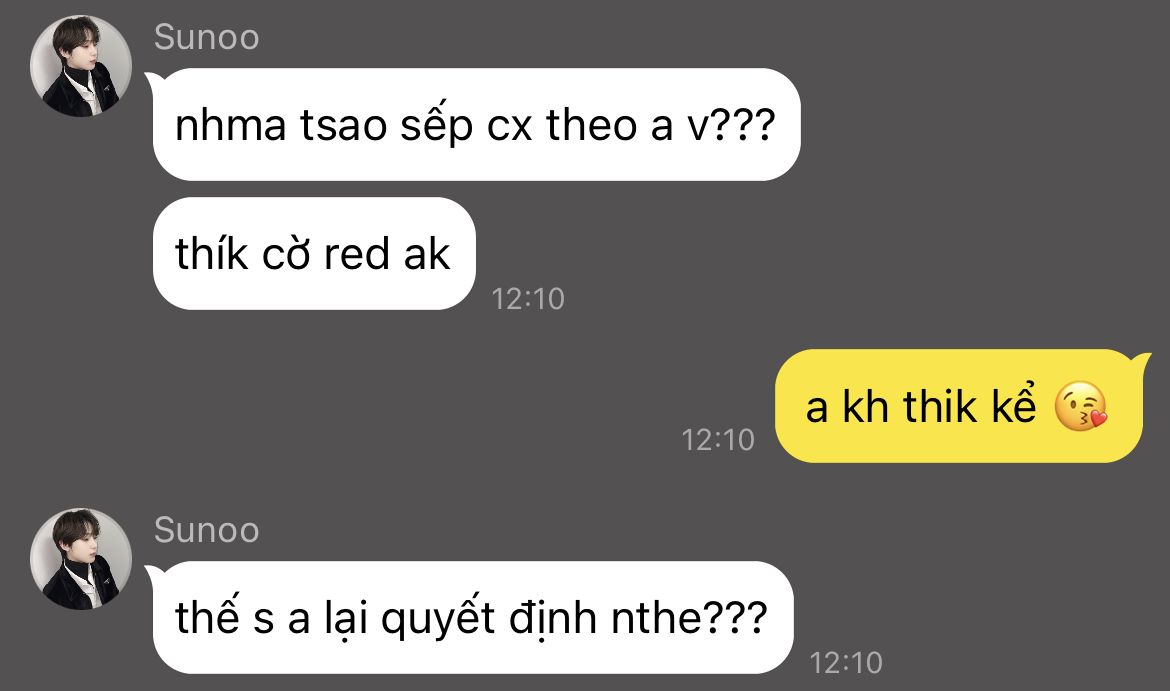Click the word "nhma" starting the first message
This screenshot has width=1170, height=691.
[x=231, y=125]
